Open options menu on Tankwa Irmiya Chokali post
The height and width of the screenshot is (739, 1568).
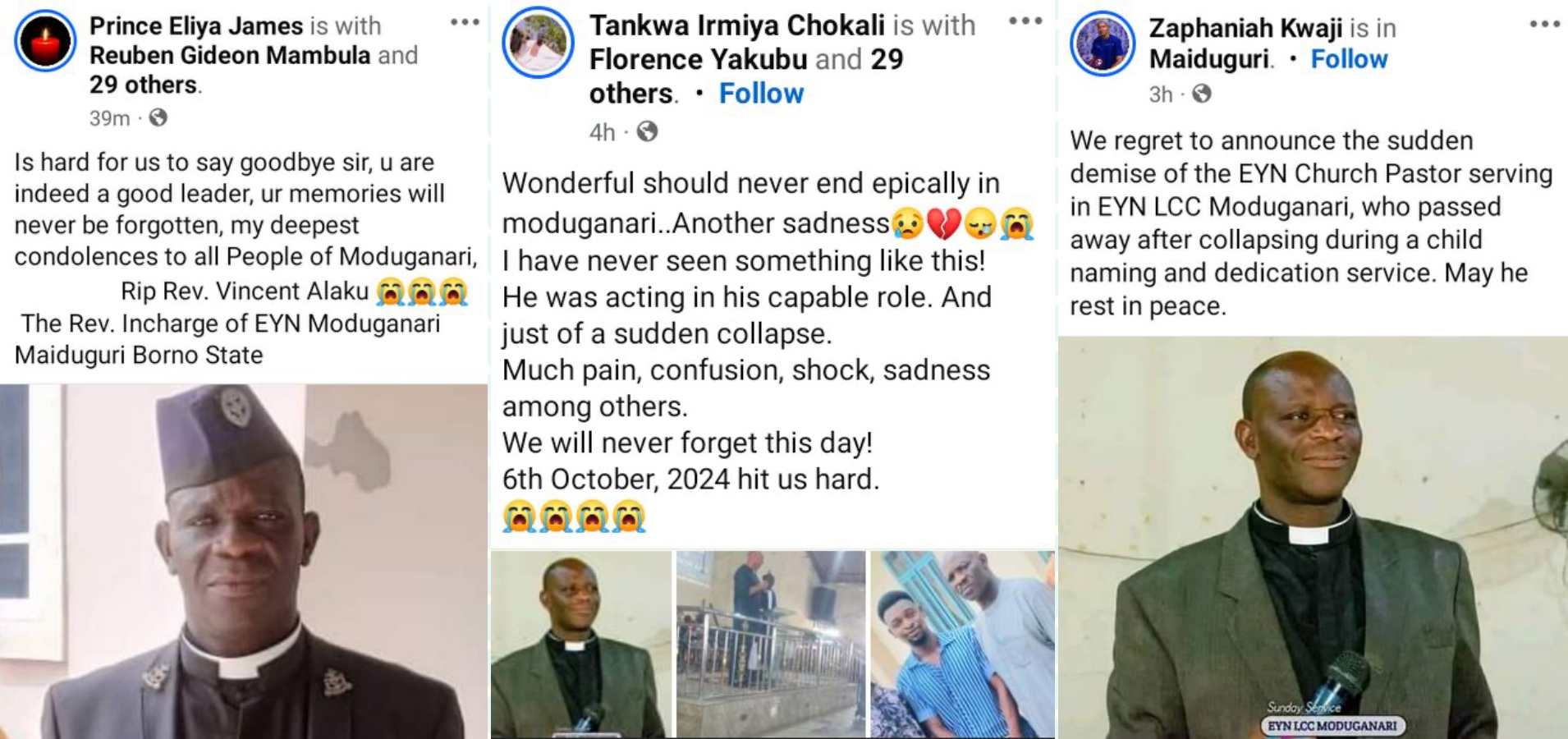click(x=1025, y=21)
